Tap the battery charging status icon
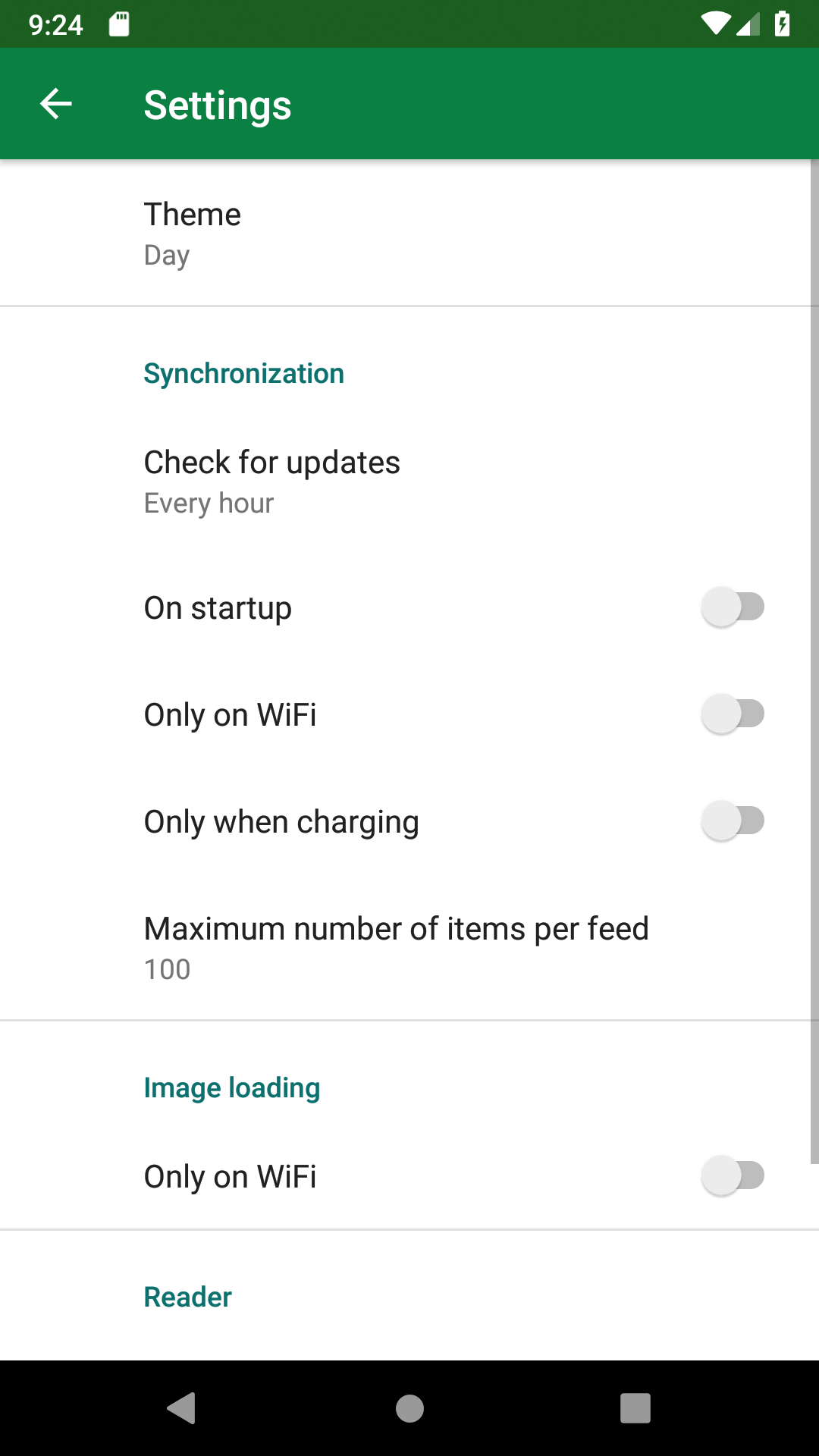 tap(782, 24)
